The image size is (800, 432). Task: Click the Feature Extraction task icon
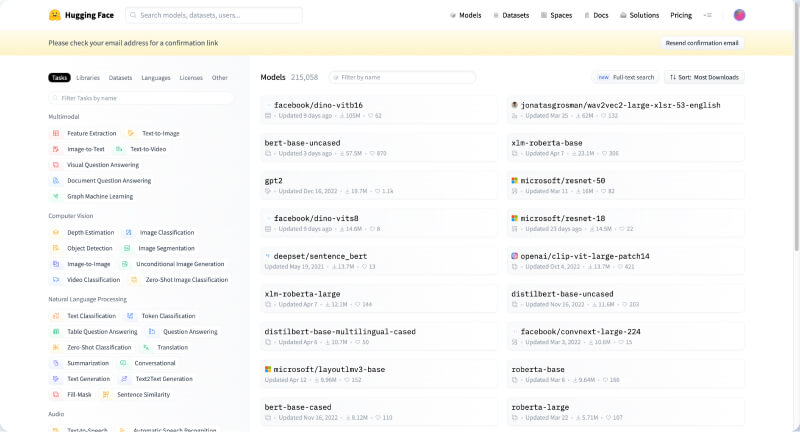click(56, 133)
